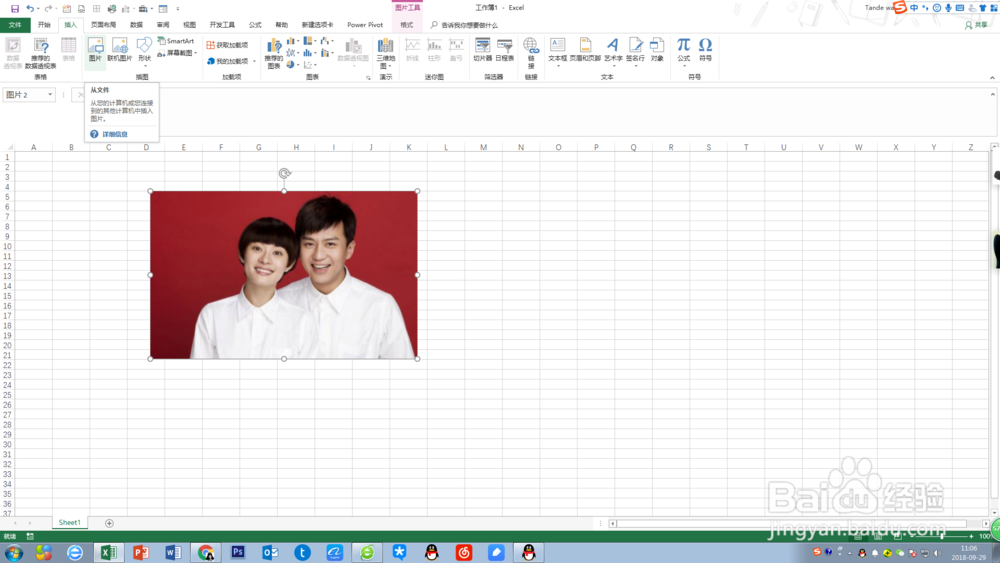Click 详细信息 link in the tooltip

(x=115, y=135)
